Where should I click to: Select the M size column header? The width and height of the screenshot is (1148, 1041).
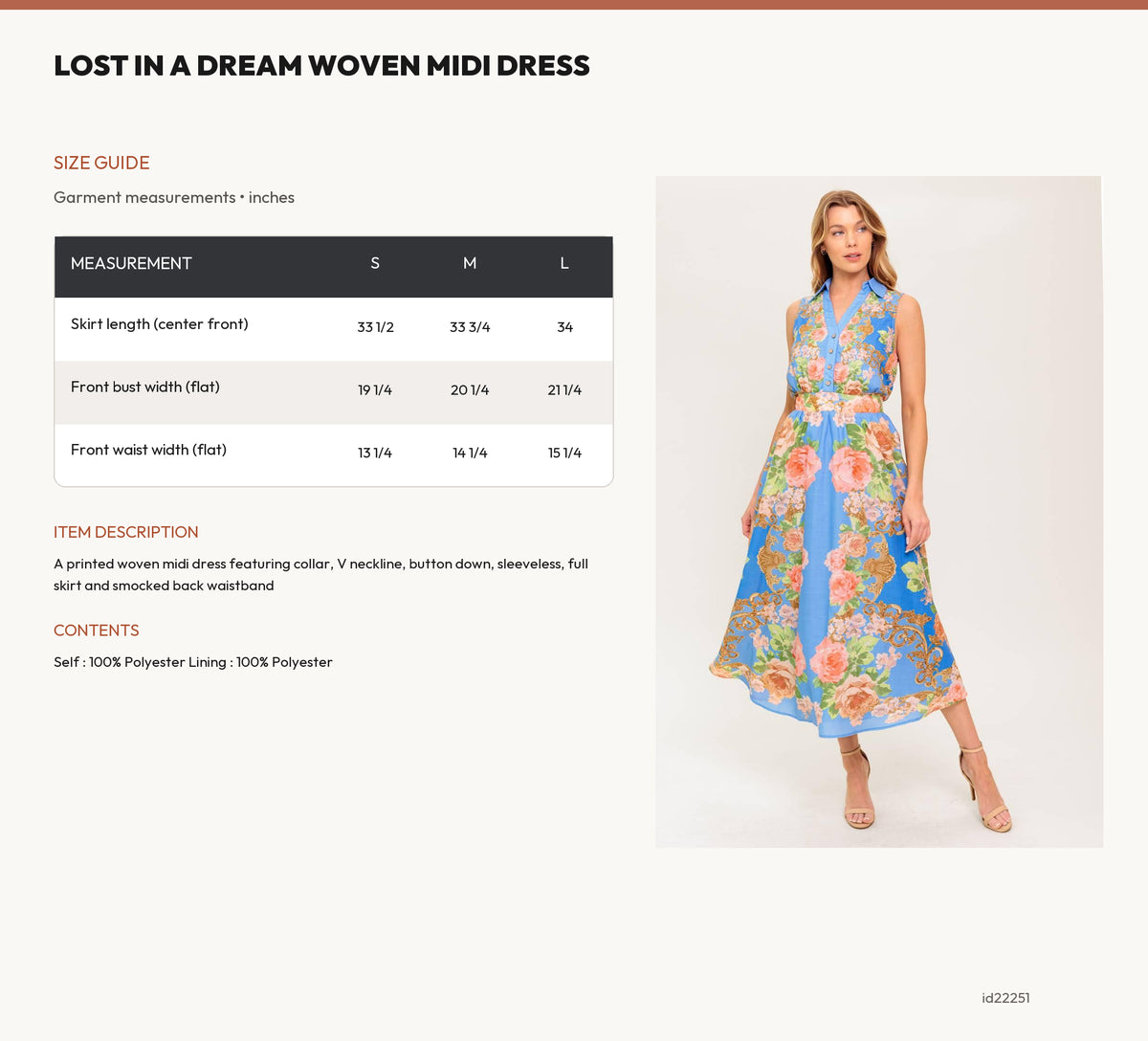(x=470, y=263)
